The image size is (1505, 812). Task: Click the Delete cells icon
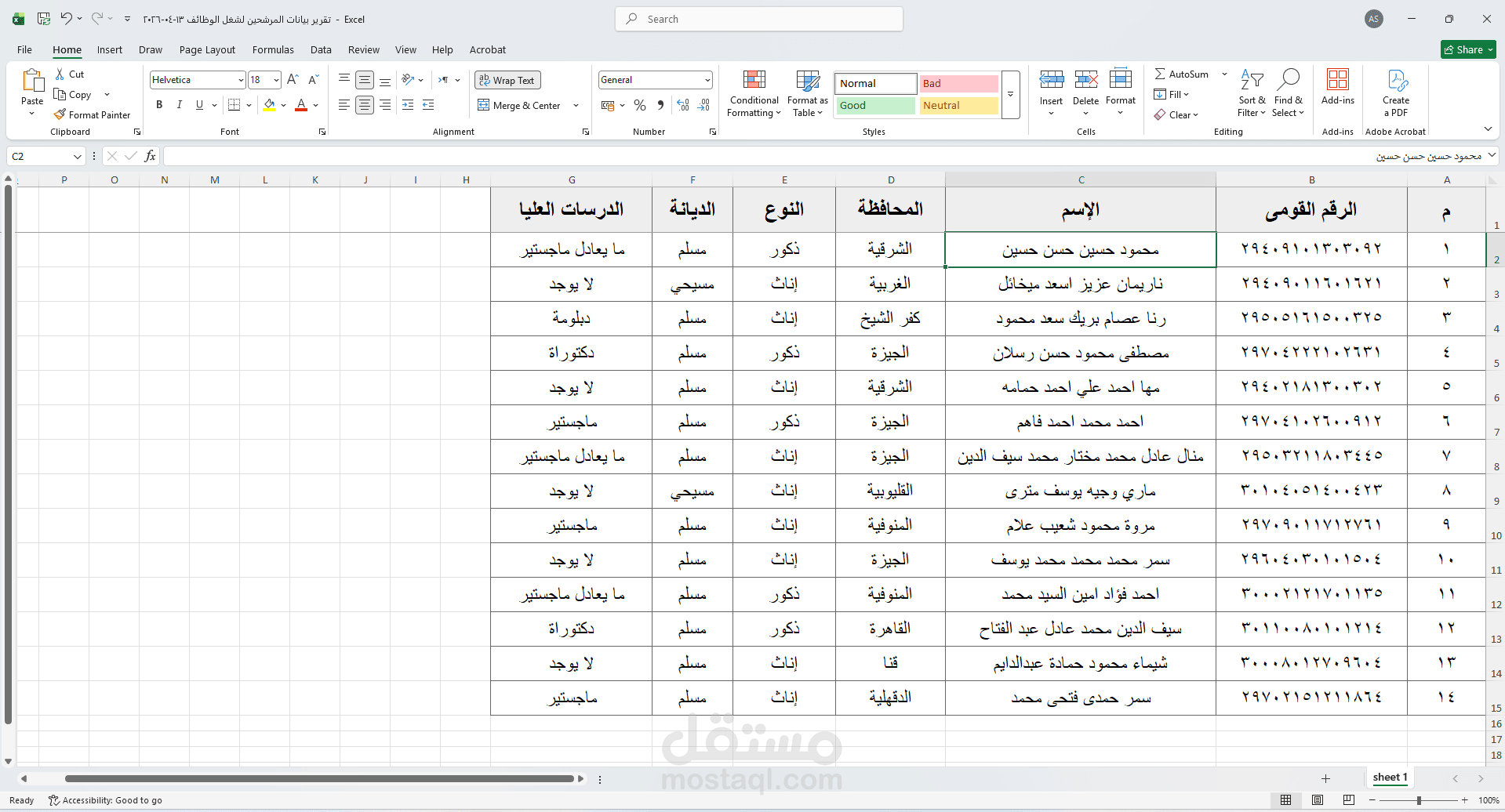[x=1086, y=80]
